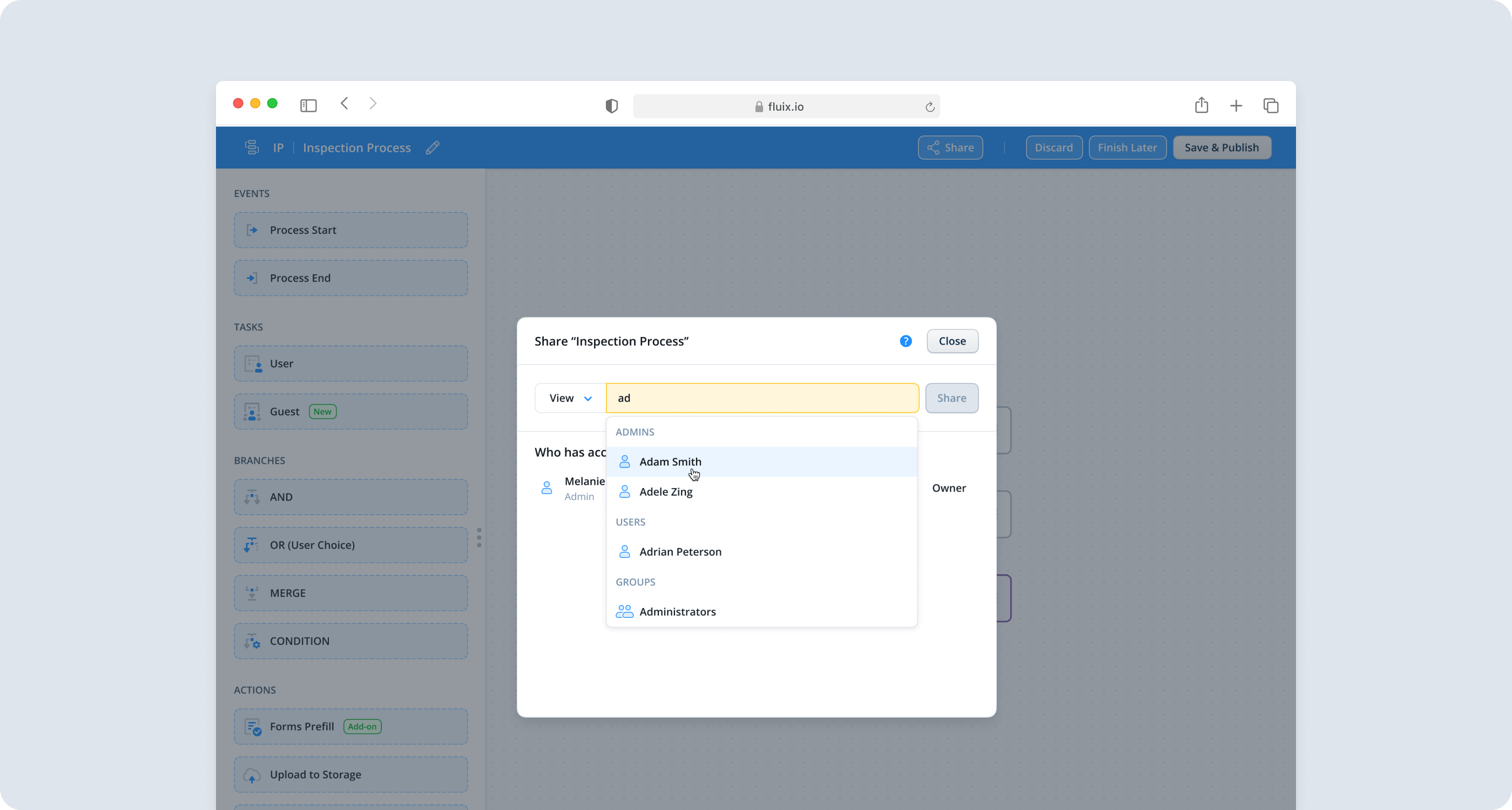Show the tab overview icon
The image size is (1512, 810).
point(1271,106)
